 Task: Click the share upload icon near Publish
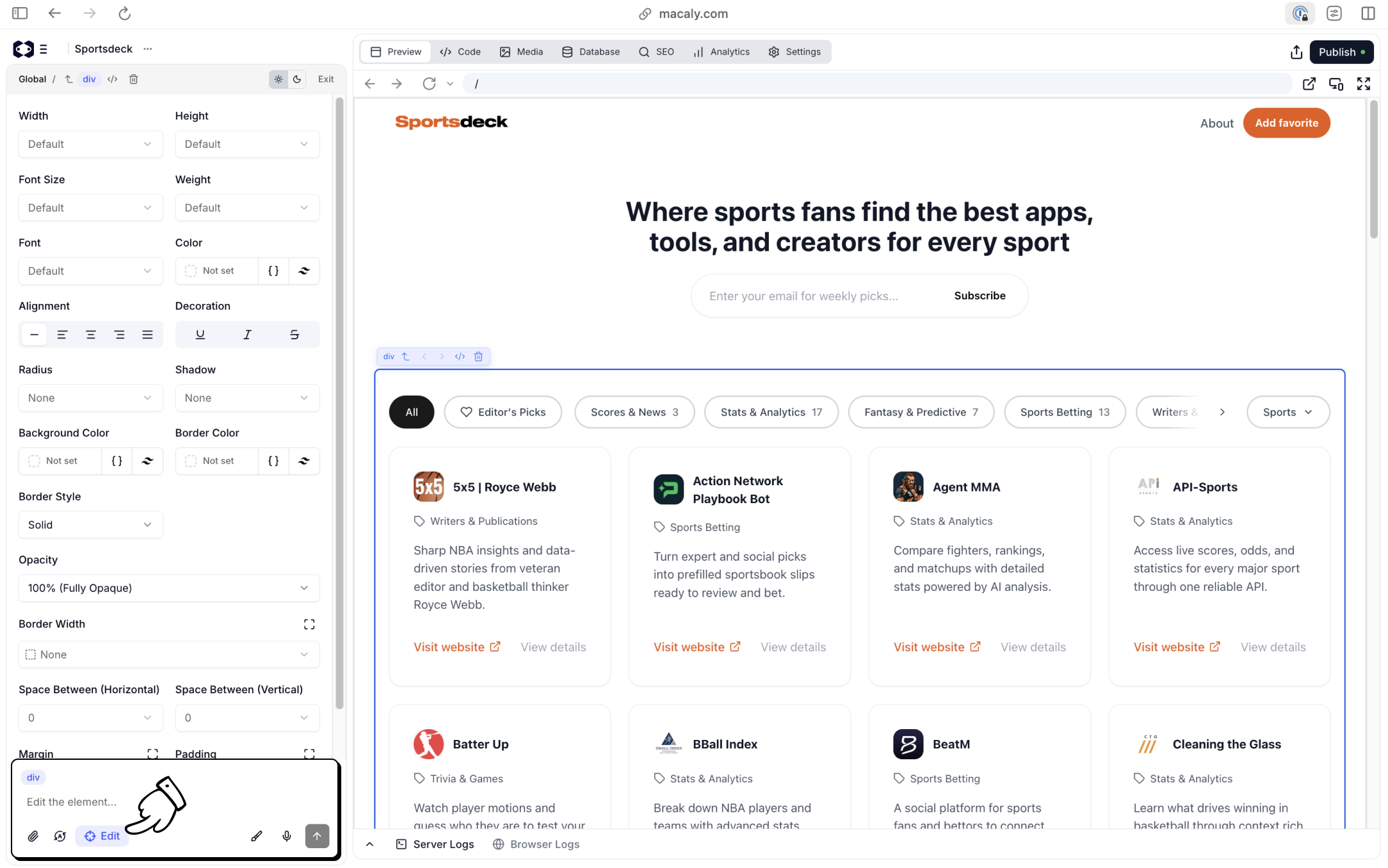[x=1296, y=52]
